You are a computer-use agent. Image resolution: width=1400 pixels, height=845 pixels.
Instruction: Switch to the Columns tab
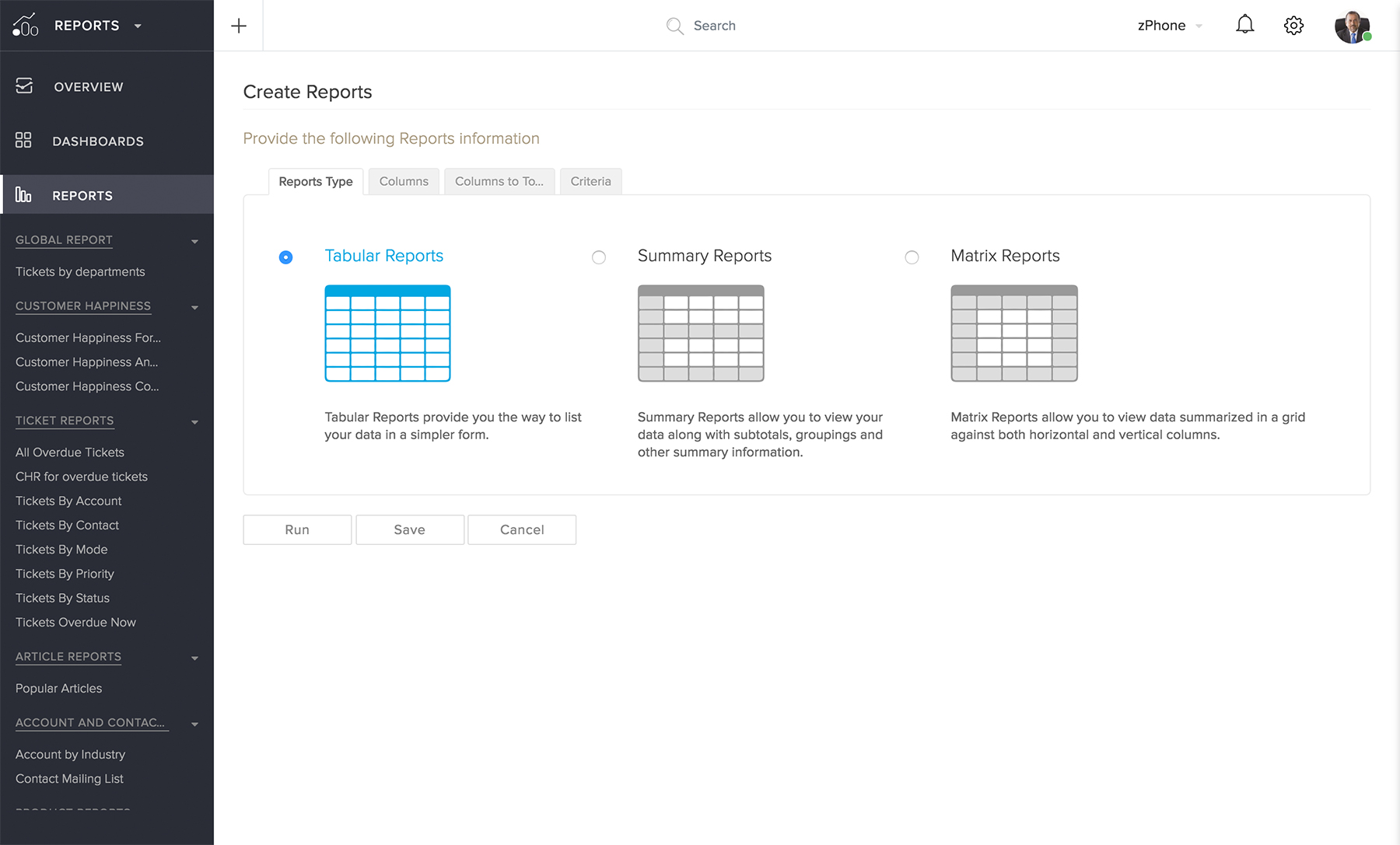404,181
